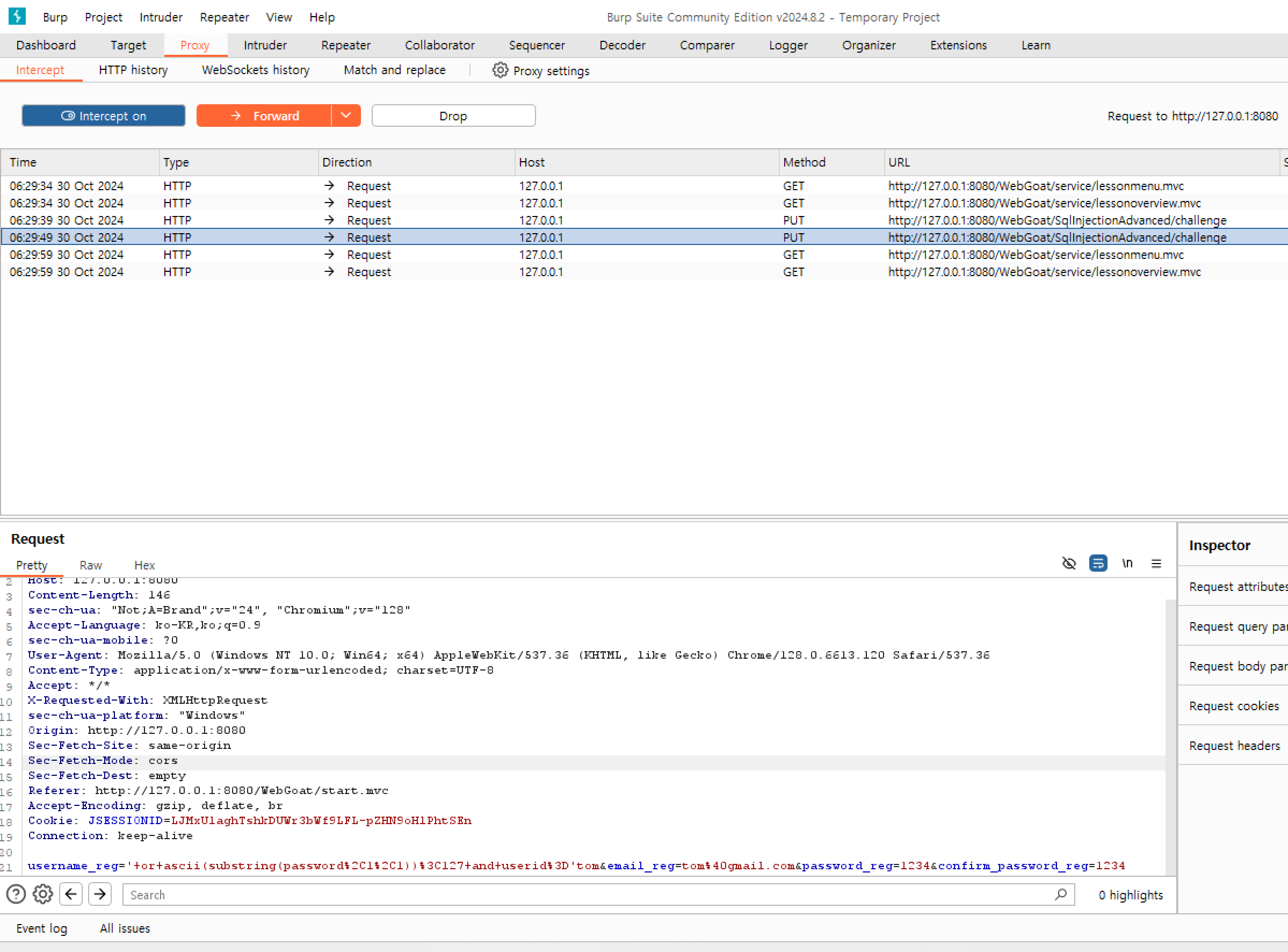The image size is (1288, 952).
Task: Select the 06:29:34 lessonmenu.mvc request row
Action: [644, 185]
